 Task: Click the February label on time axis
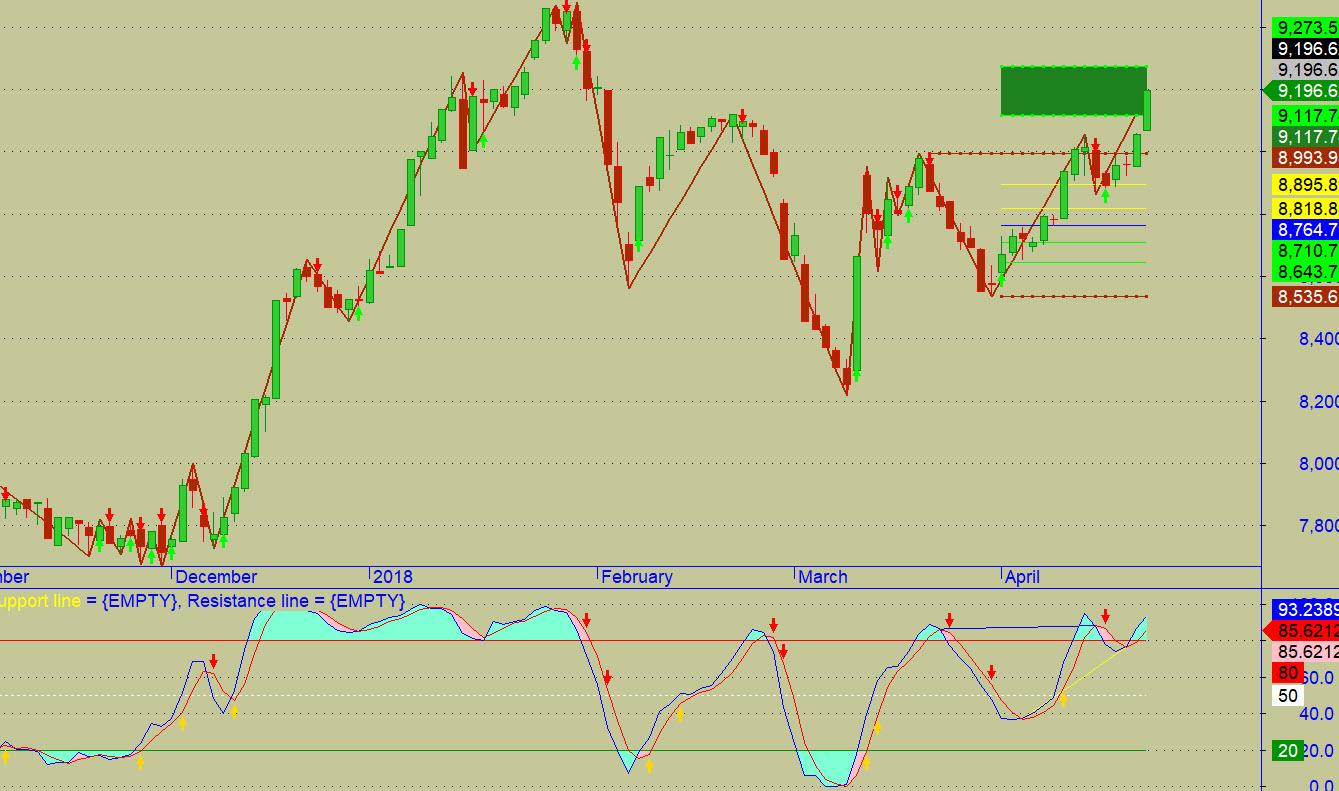tap(637, 577)
